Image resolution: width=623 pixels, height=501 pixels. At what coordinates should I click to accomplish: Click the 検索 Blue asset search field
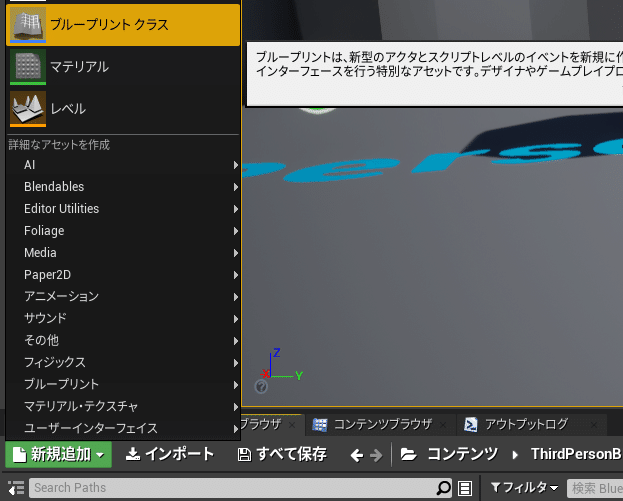pos(595,488)
